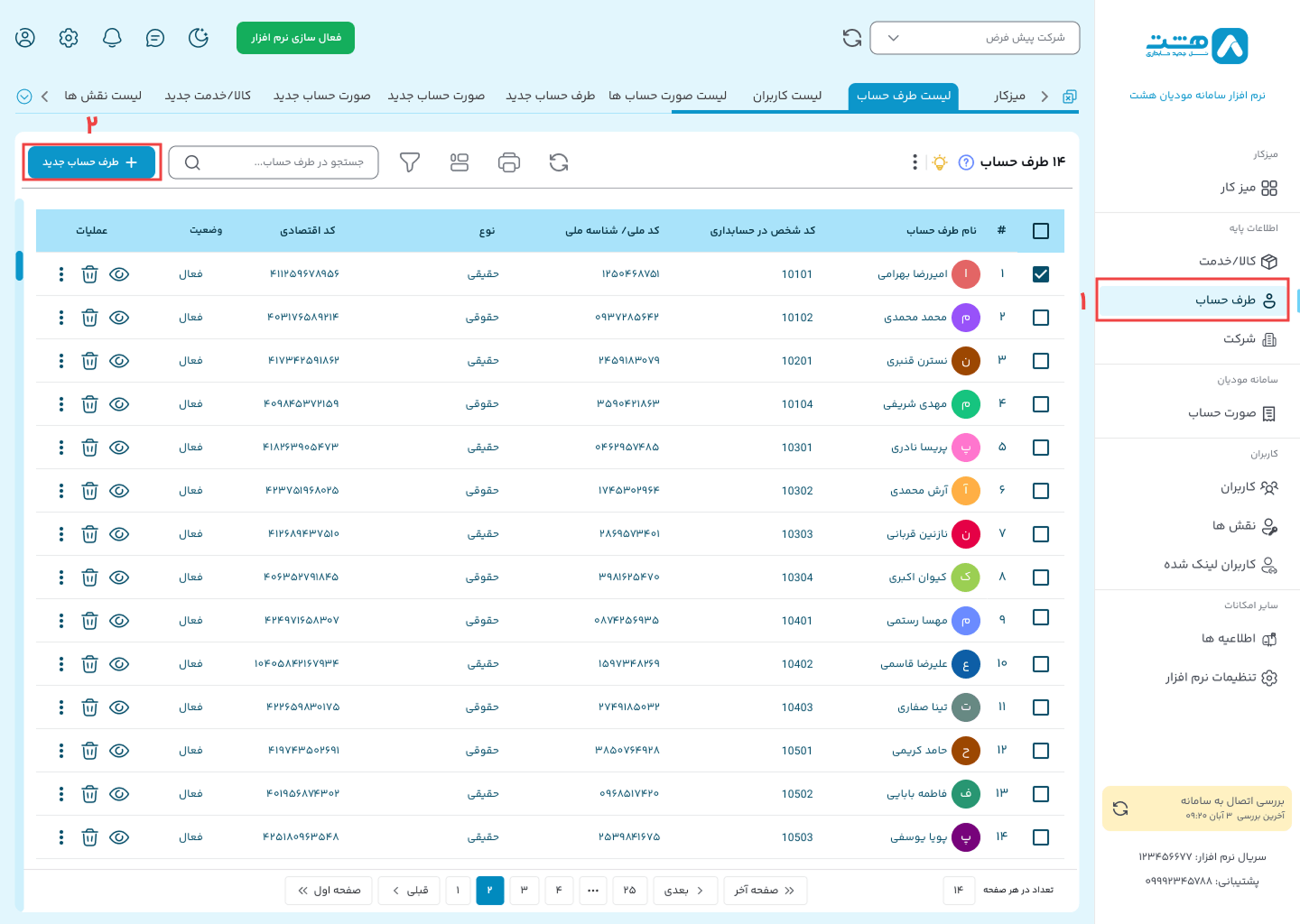The width and height of the screenshot is (1300, 924).
Task: Click the طرف حساب جدید button
Action: coord(91,162)
